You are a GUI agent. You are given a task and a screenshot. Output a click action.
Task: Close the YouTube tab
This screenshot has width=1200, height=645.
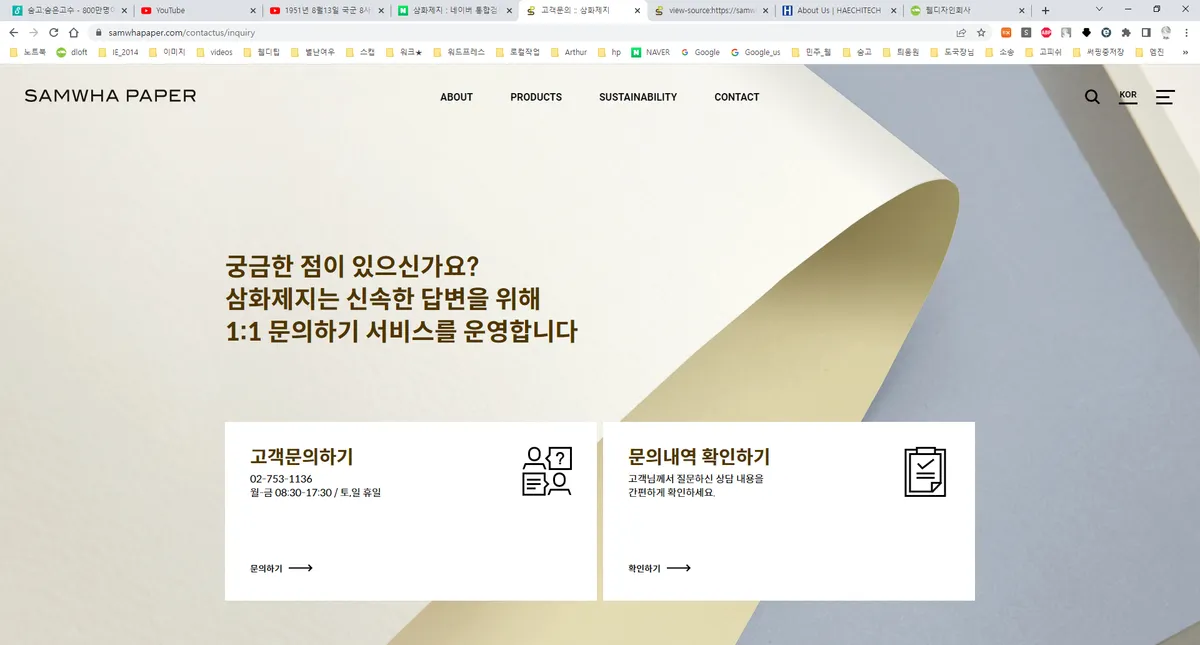click(x=252, y=10)
